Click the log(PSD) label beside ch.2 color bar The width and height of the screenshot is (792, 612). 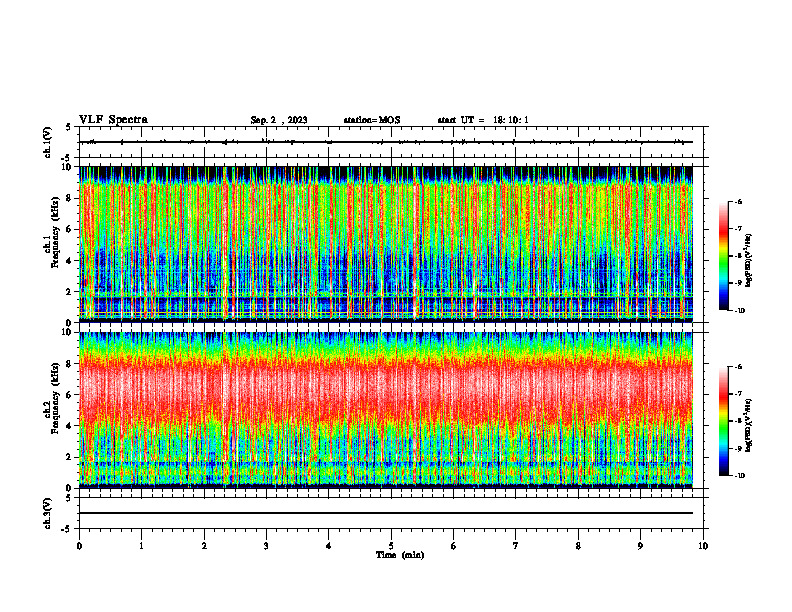click(x=749, y=425)
